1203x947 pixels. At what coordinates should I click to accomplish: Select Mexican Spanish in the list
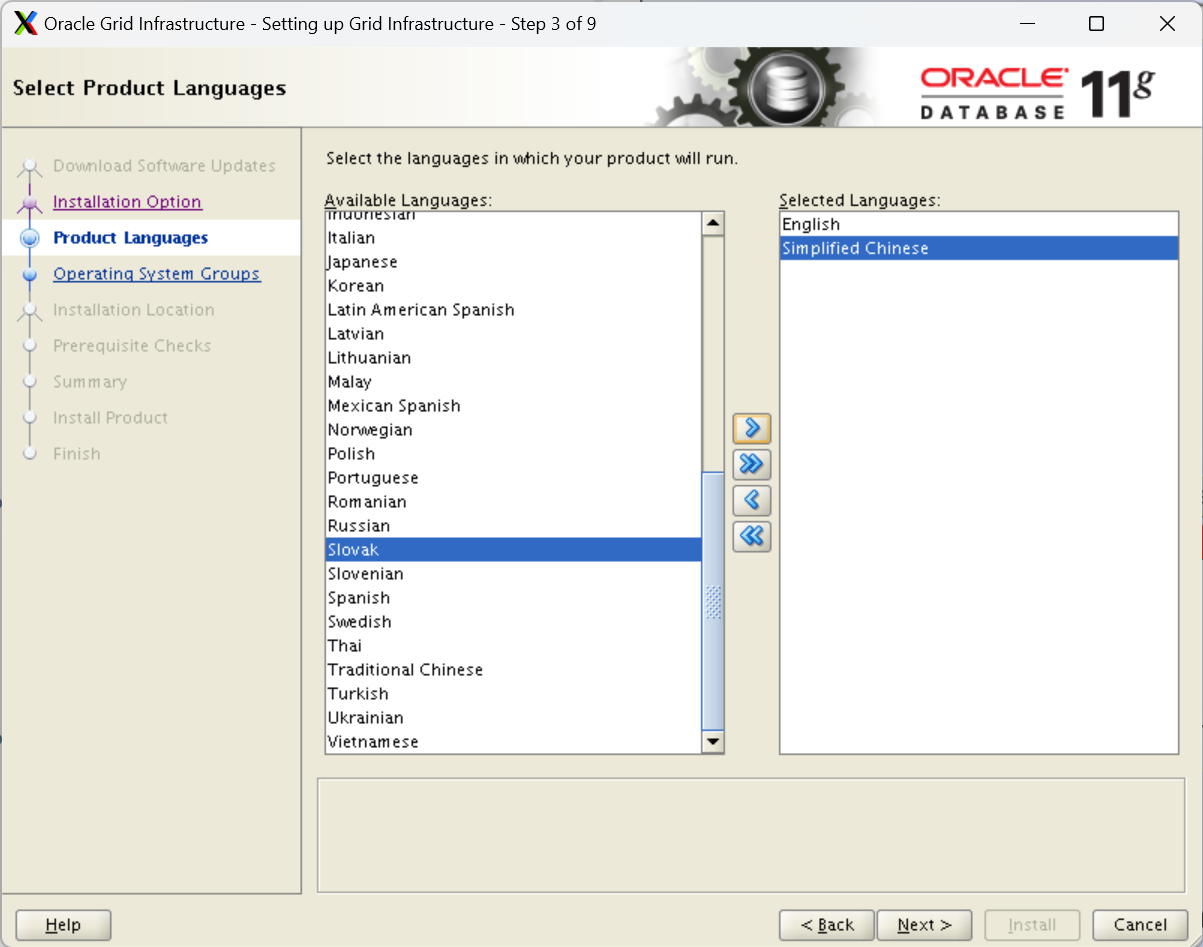click(x=513, y=406)
